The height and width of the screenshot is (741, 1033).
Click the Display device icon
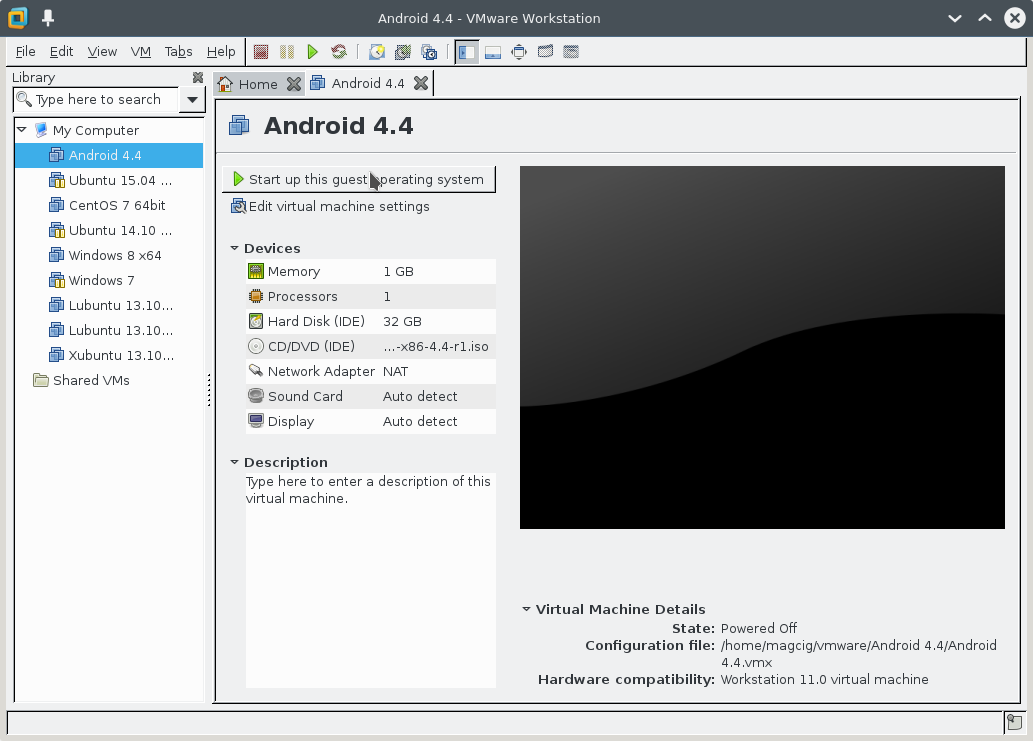click(256, 422)
